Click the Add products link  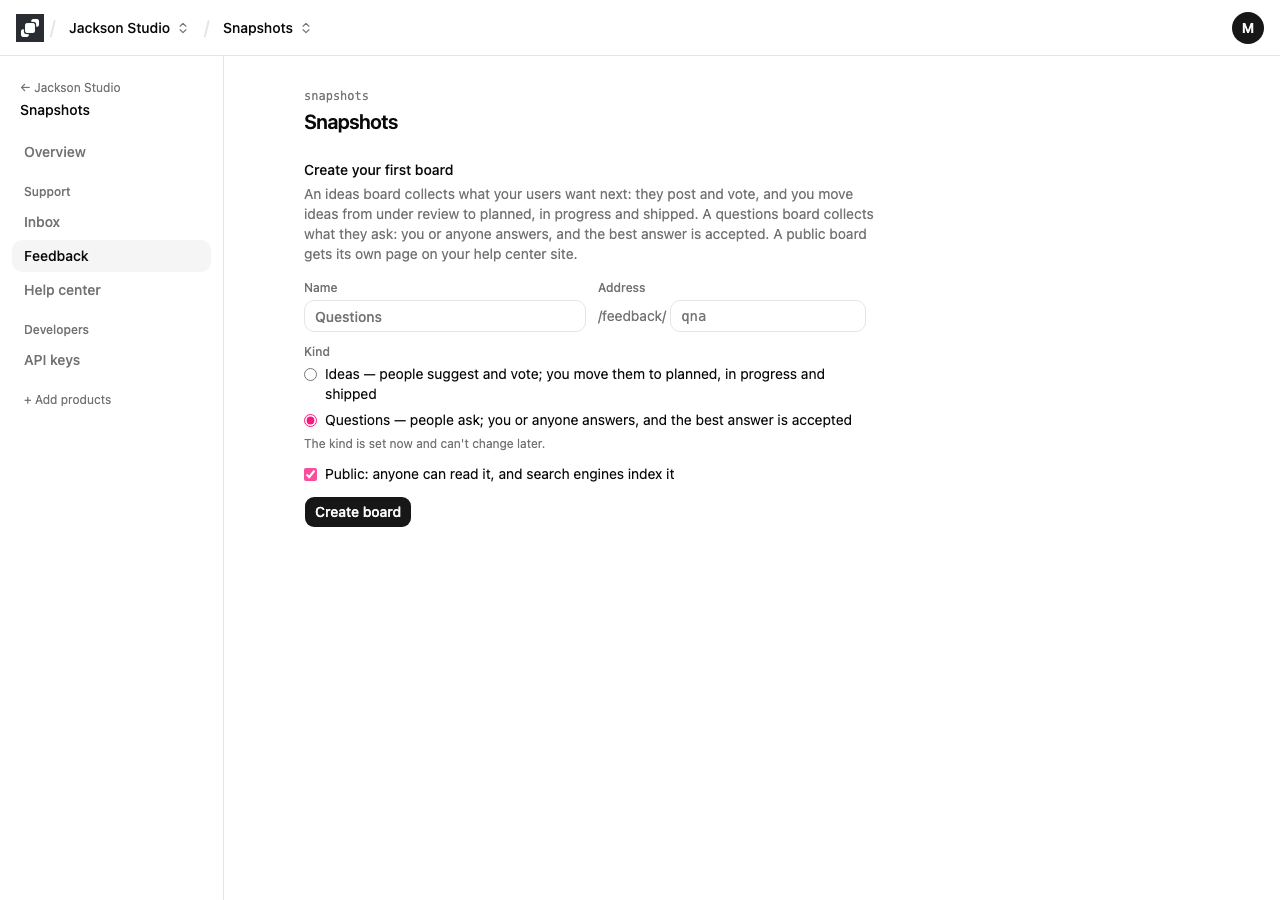tap(67, 400)
